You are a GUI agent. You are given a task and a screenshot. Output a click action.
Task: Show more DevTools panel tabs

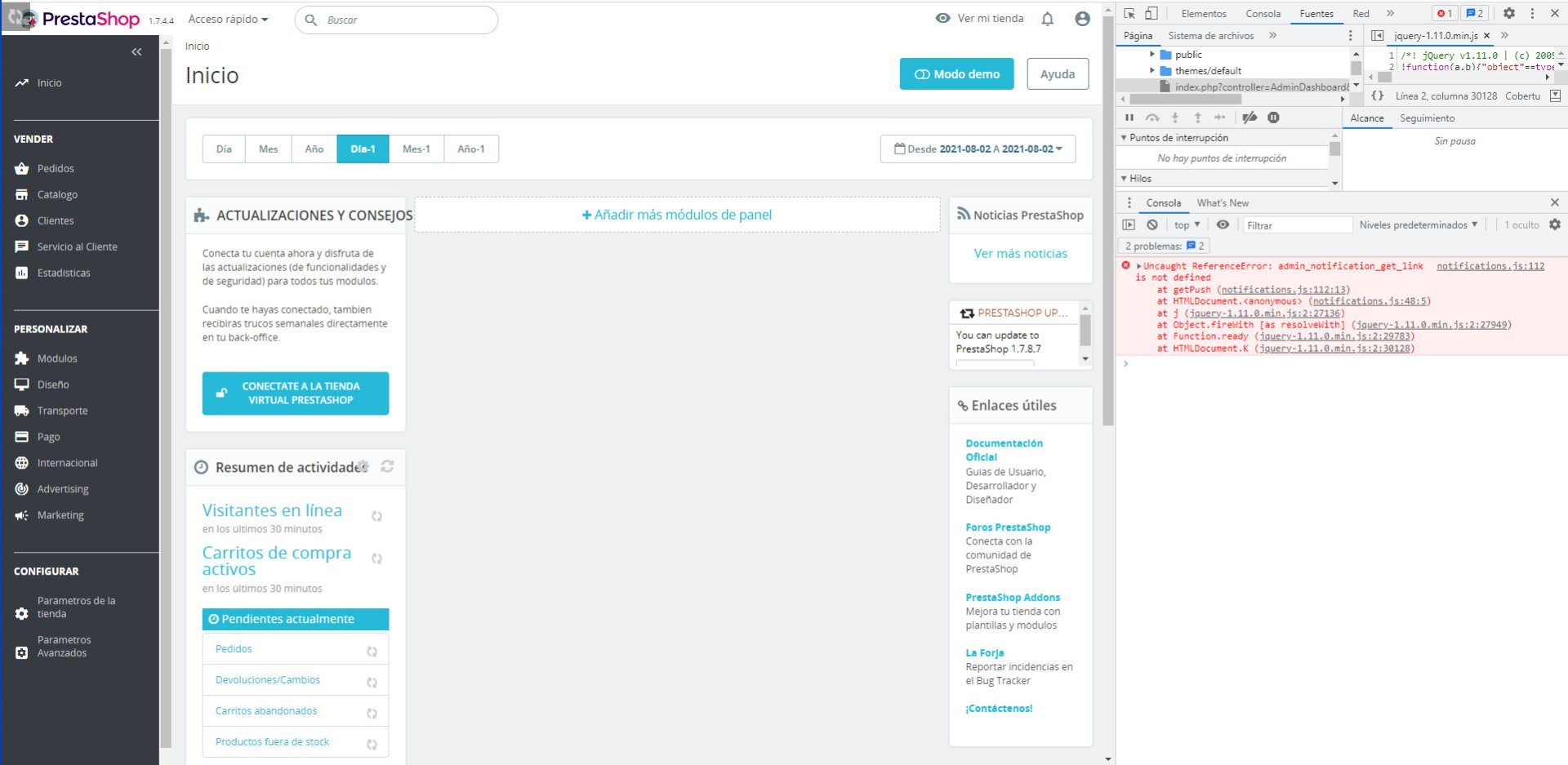coord(1390,13)
